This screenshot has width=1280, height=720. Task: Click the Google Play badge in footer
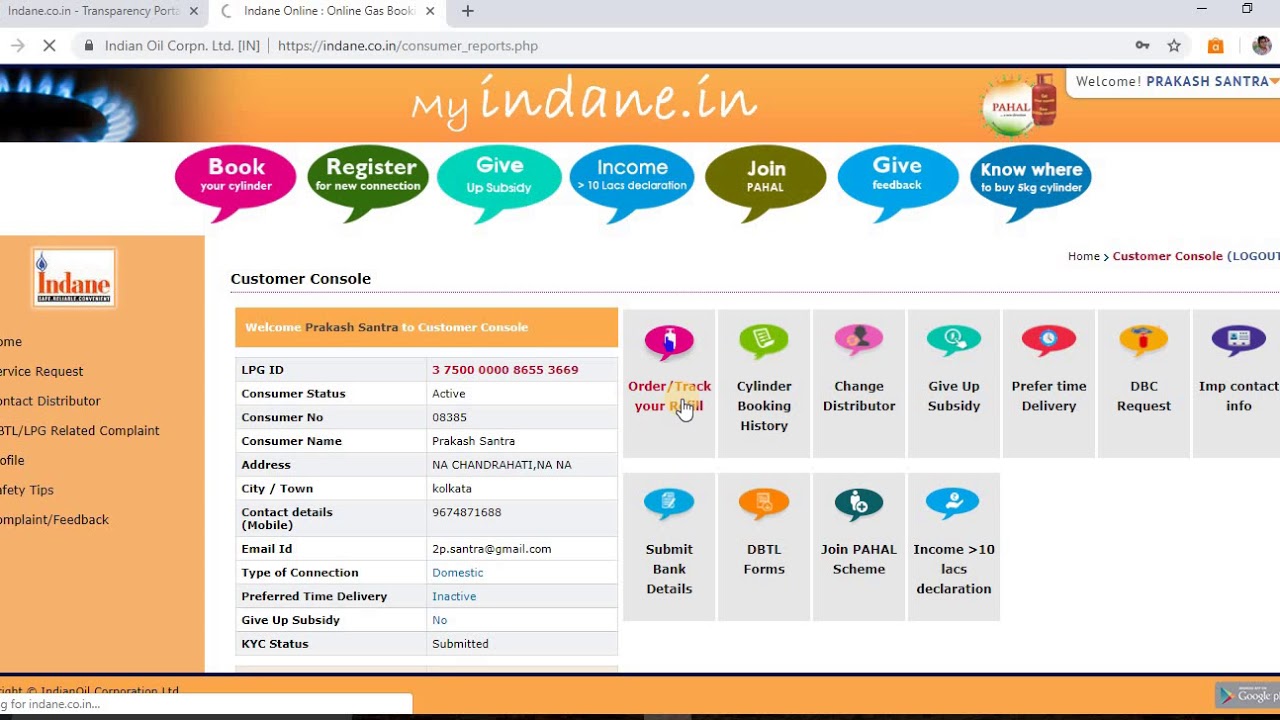[1247, 695]
